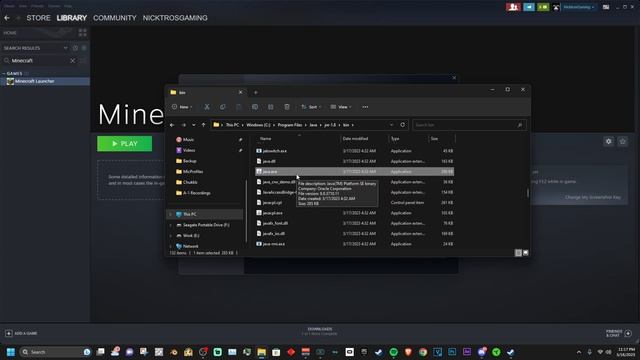Open the See more ellipsis in File Explorer
640x360 pixels.
365,107
